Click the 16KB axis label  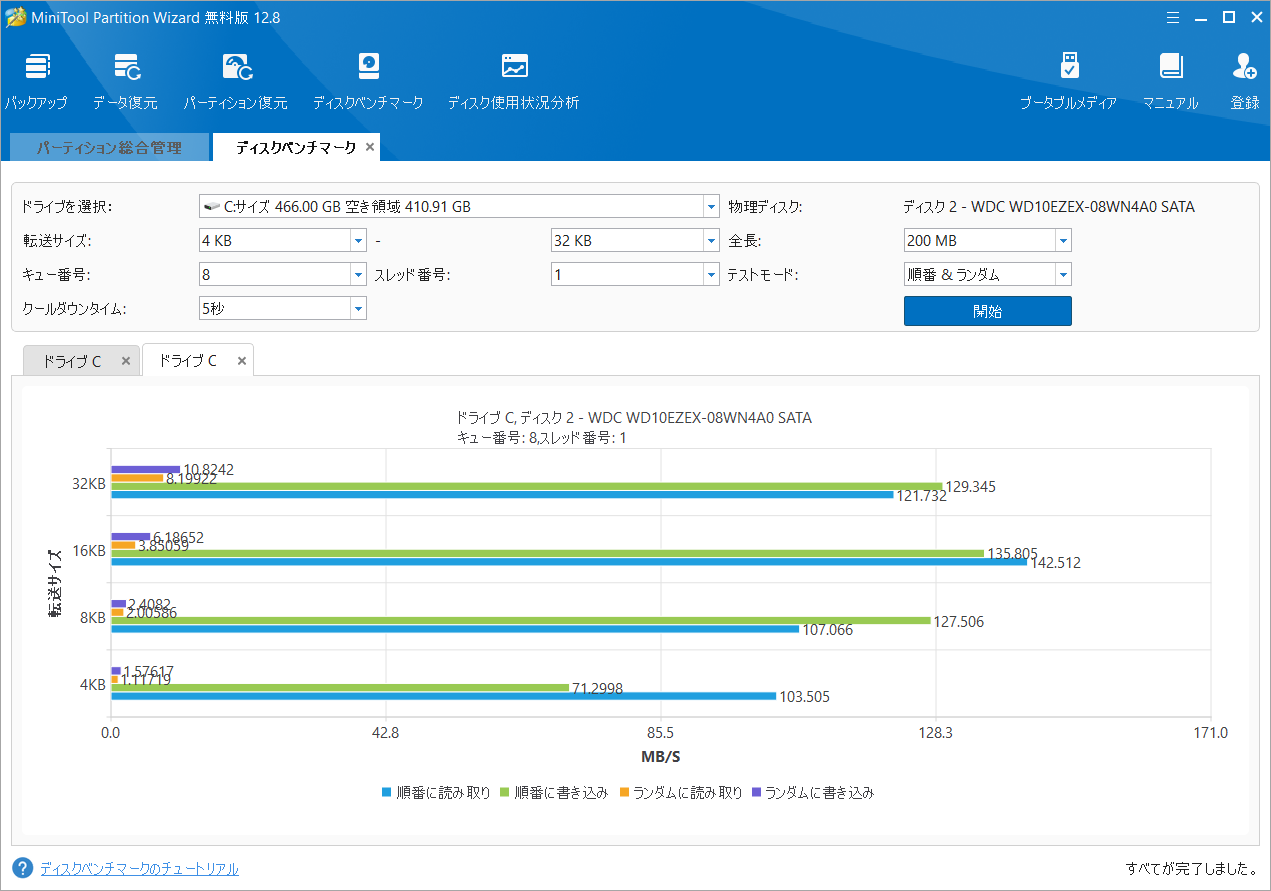coord(90,550)
